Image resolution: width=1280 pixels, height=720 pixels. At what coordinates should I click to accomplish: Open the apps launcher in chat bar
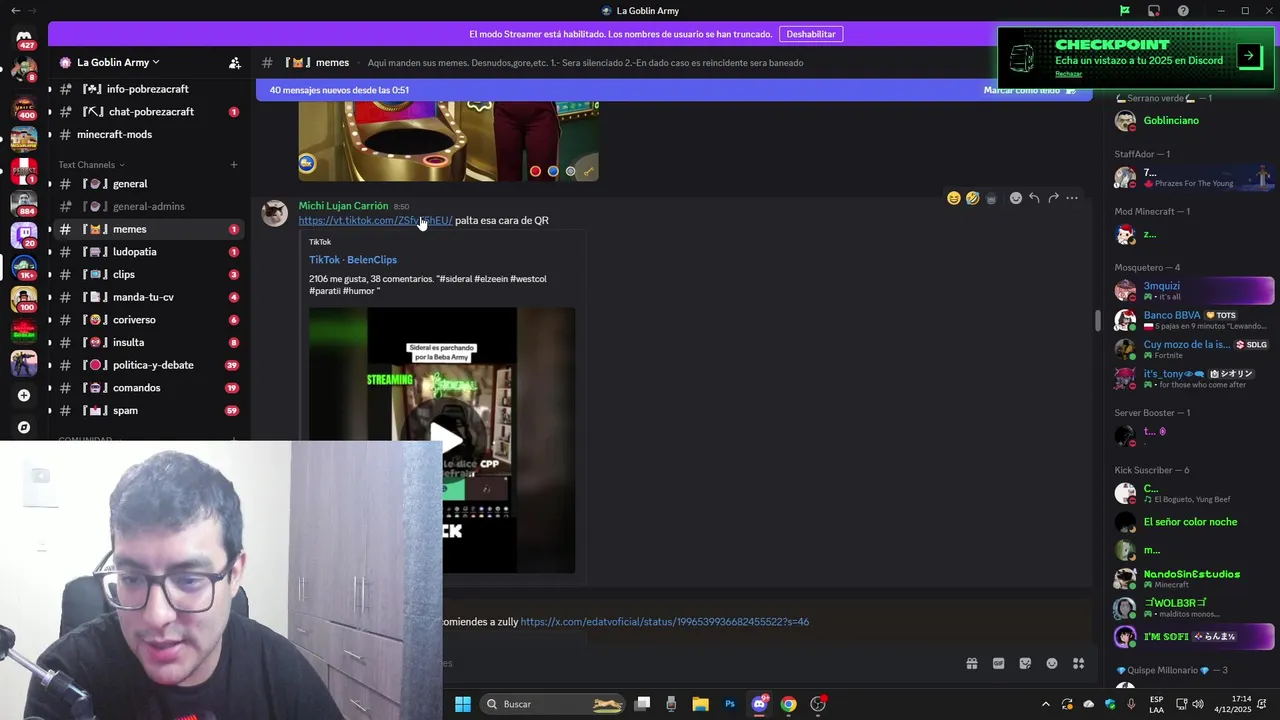[1079, 663]
